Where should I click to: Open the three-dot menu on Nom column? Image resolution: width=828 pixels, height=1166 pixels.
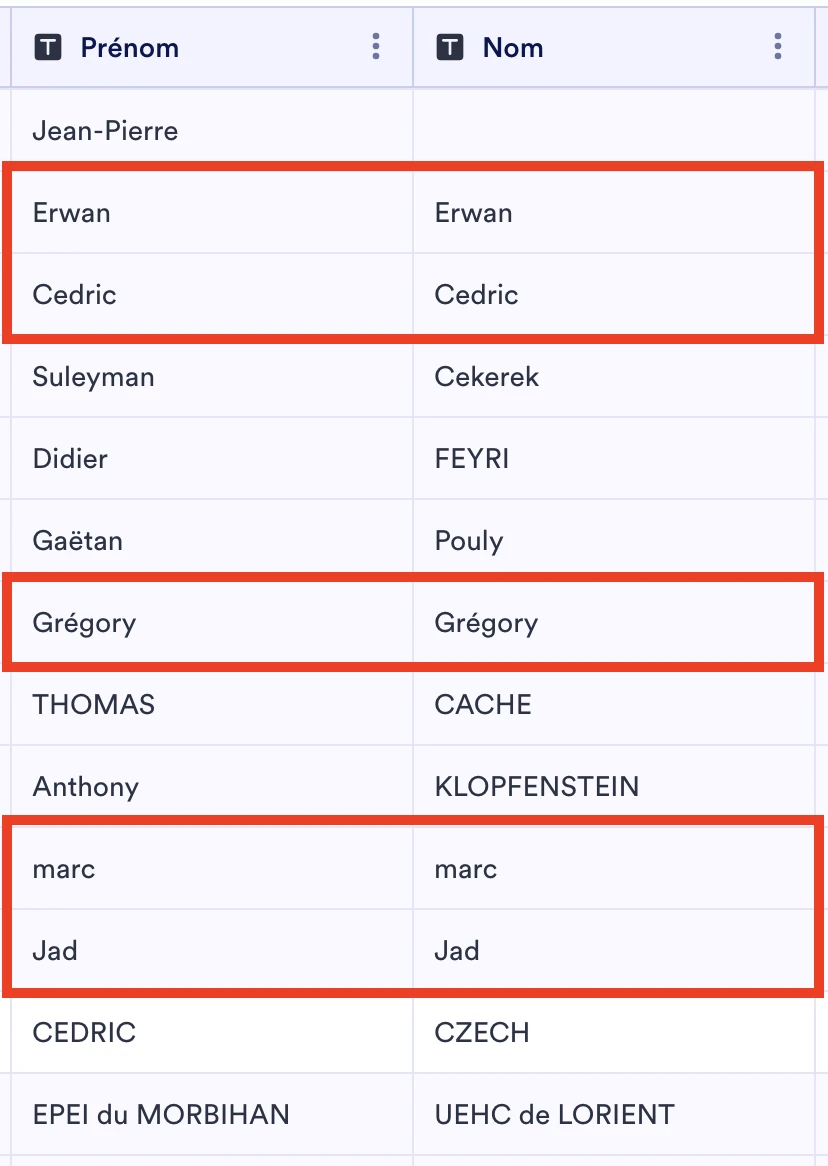point(777,46)
